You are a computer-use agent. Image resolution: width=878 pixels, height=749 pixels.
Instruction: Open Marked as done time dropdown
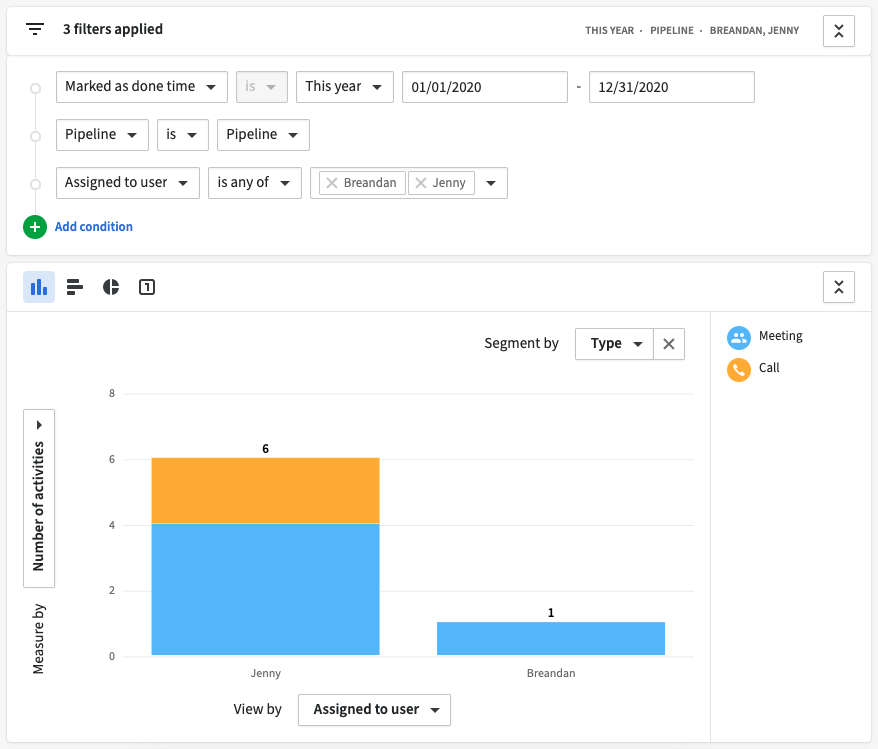click(142, 87)
